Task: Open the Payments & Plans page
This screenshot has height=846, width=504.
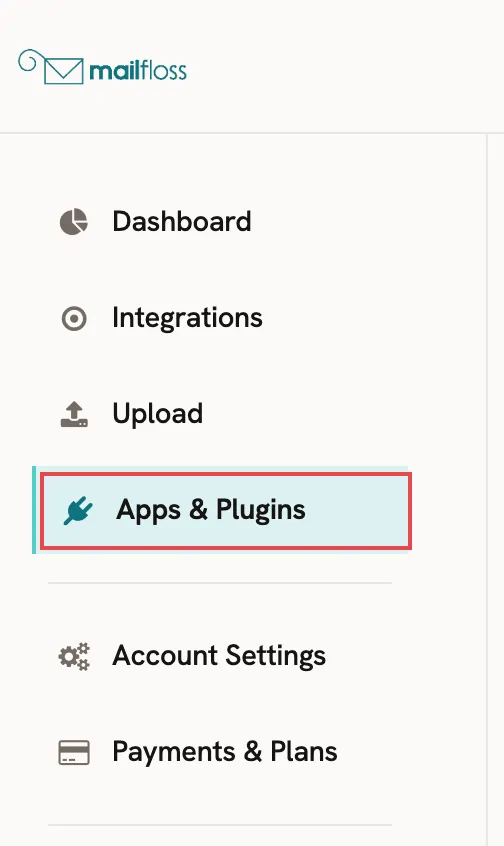Action: [225, 751]
